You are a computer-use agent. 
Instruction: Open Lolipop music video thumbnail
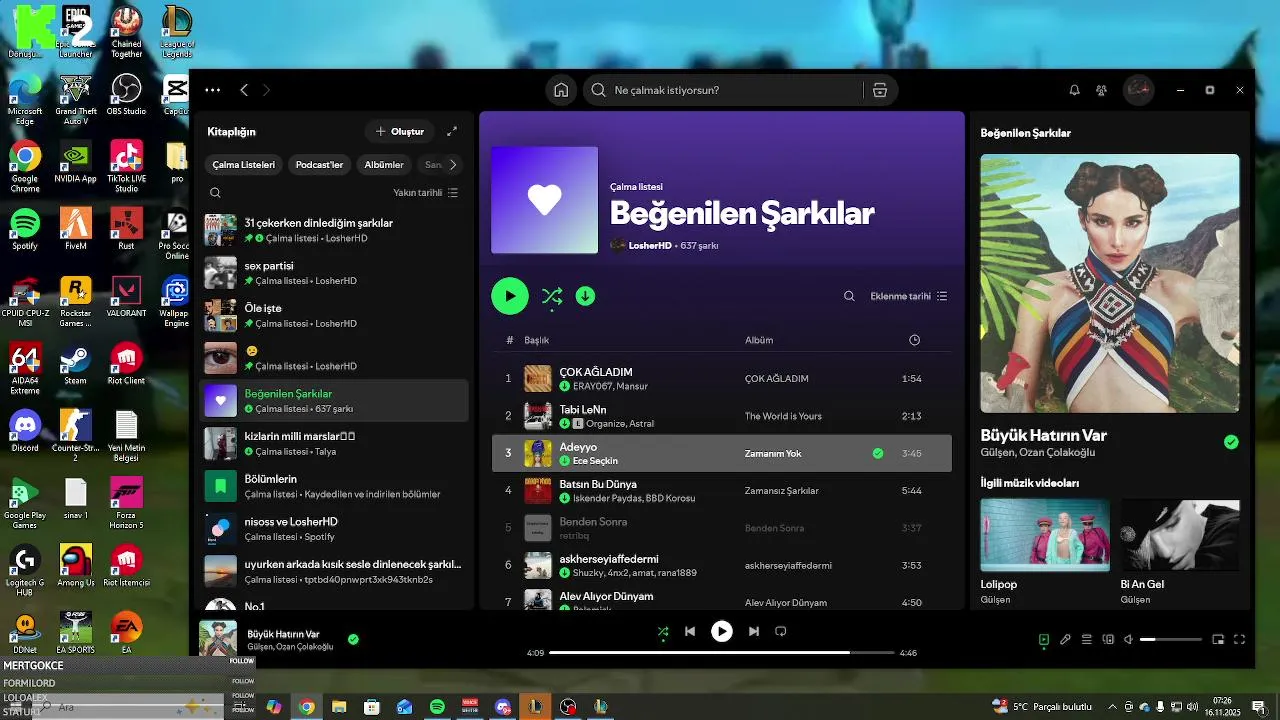point(1045,535)
